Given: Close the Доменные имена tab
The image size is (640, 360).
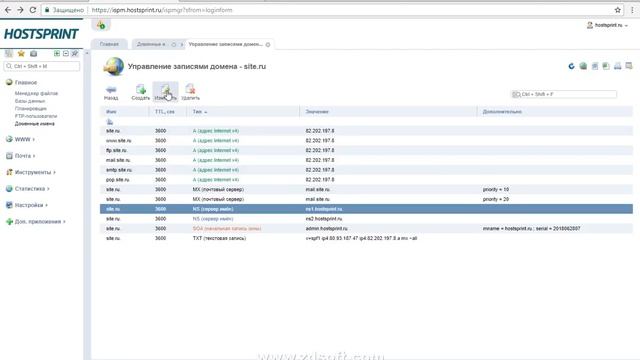Looking at the screenshot, I should pyautogui.click(x=173, y=44).
